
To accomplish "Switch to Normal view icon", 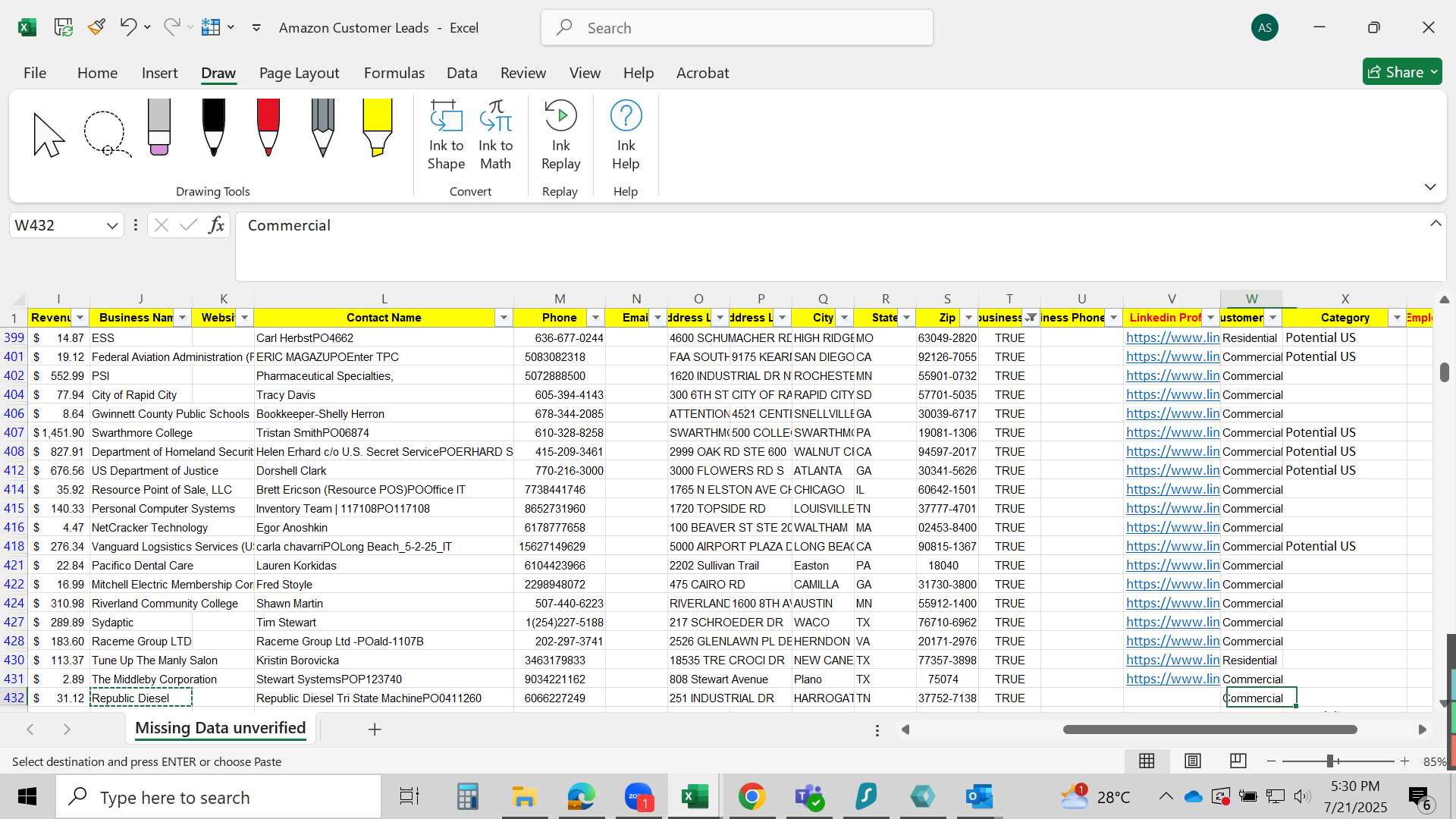I will 1147,761.
